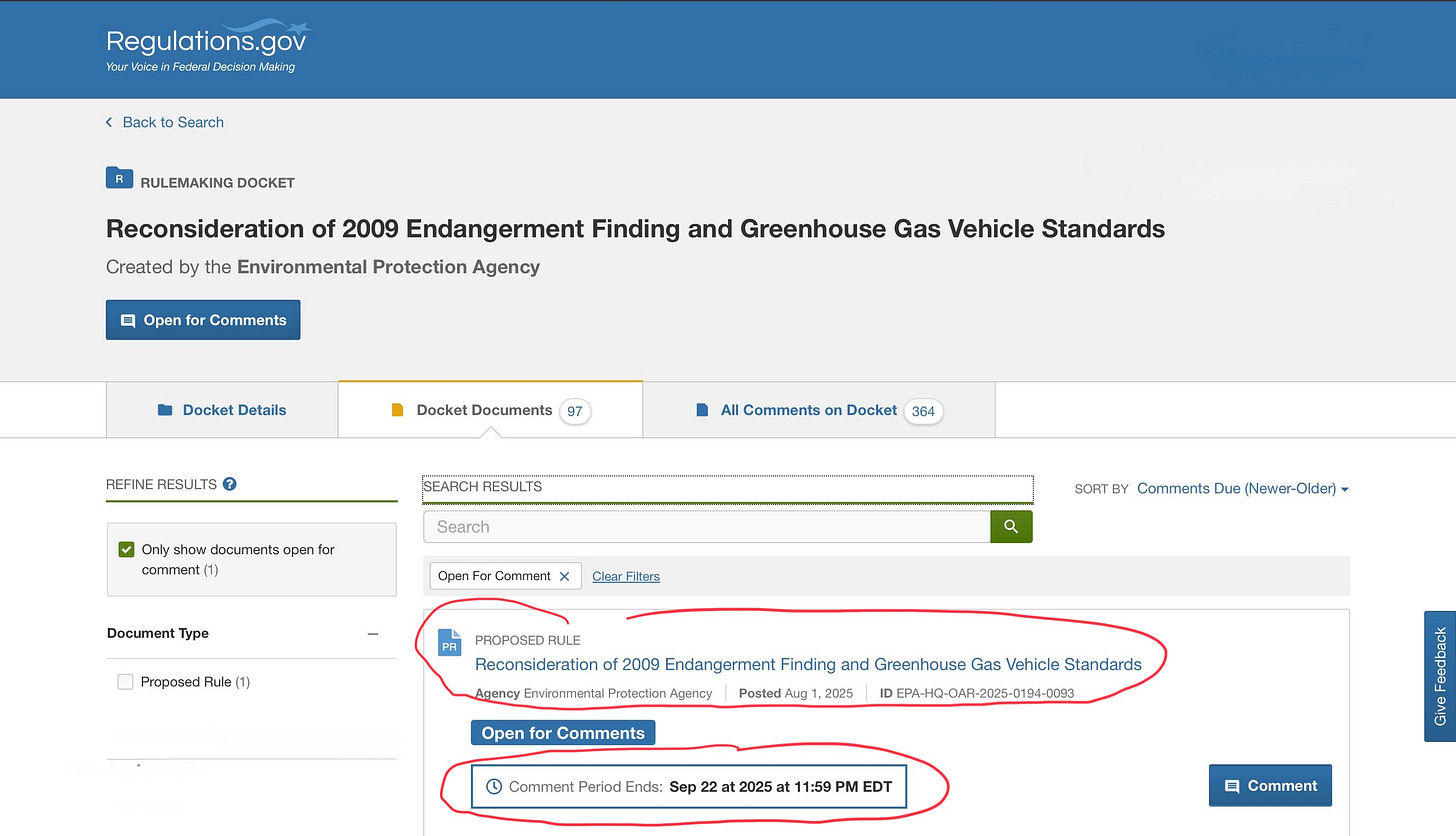Click the Docket Documents count badge 97
1456x836 pixels.
(575, 411)
